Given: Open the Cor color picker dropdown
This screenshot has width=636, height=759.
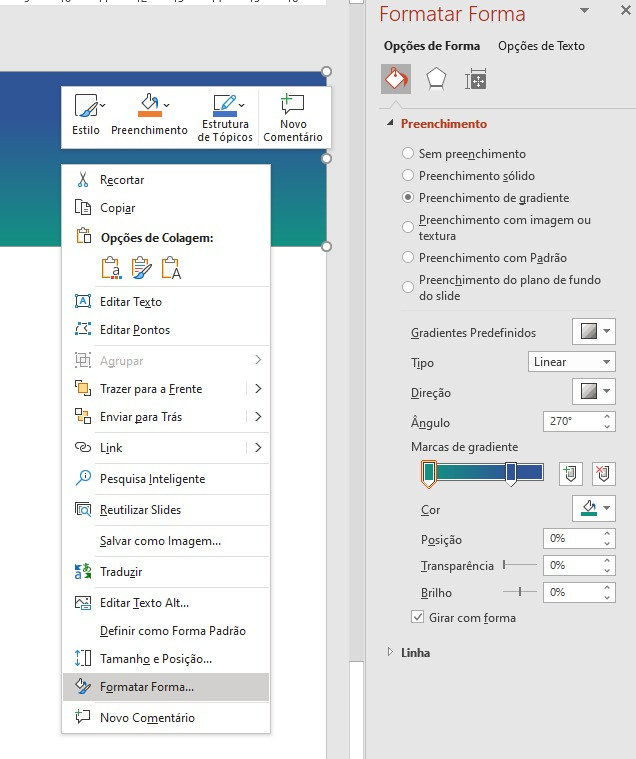Looking at the screenshot, I should 593,508.
